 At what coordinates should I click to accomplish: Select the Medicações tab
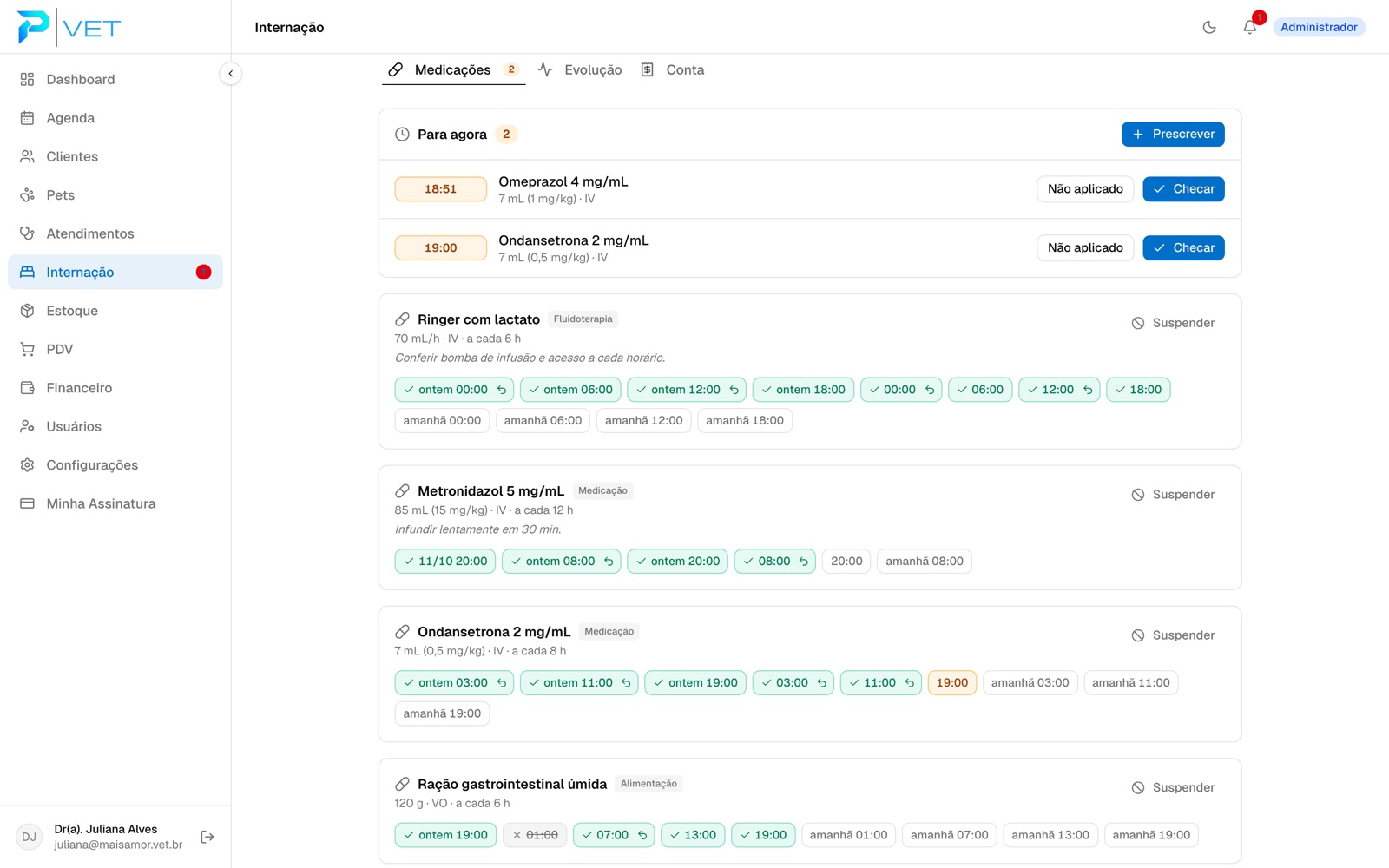[x=453, y=69]
